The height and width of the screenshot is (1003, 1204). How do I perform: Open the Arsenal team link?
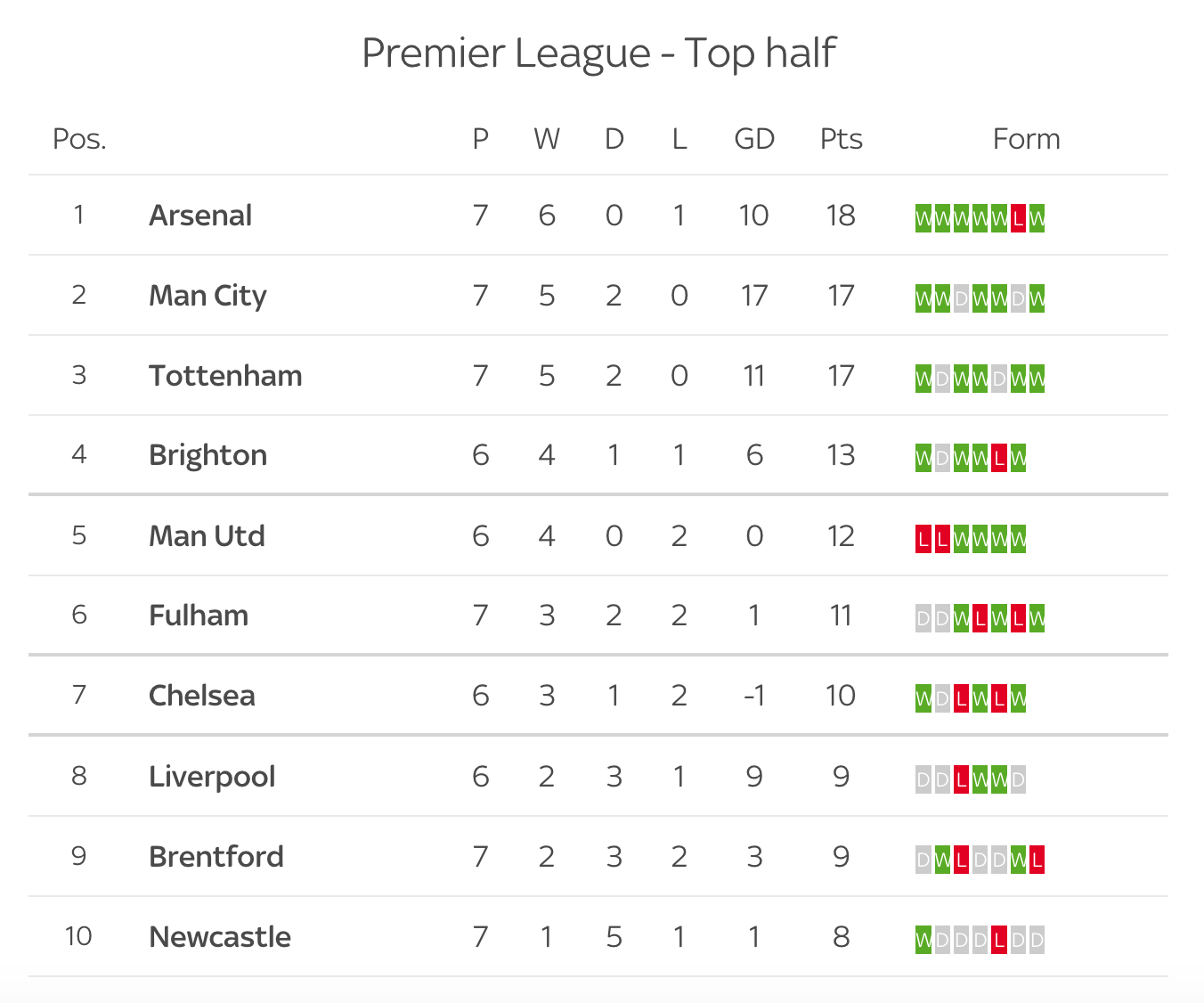coord(200,216)
